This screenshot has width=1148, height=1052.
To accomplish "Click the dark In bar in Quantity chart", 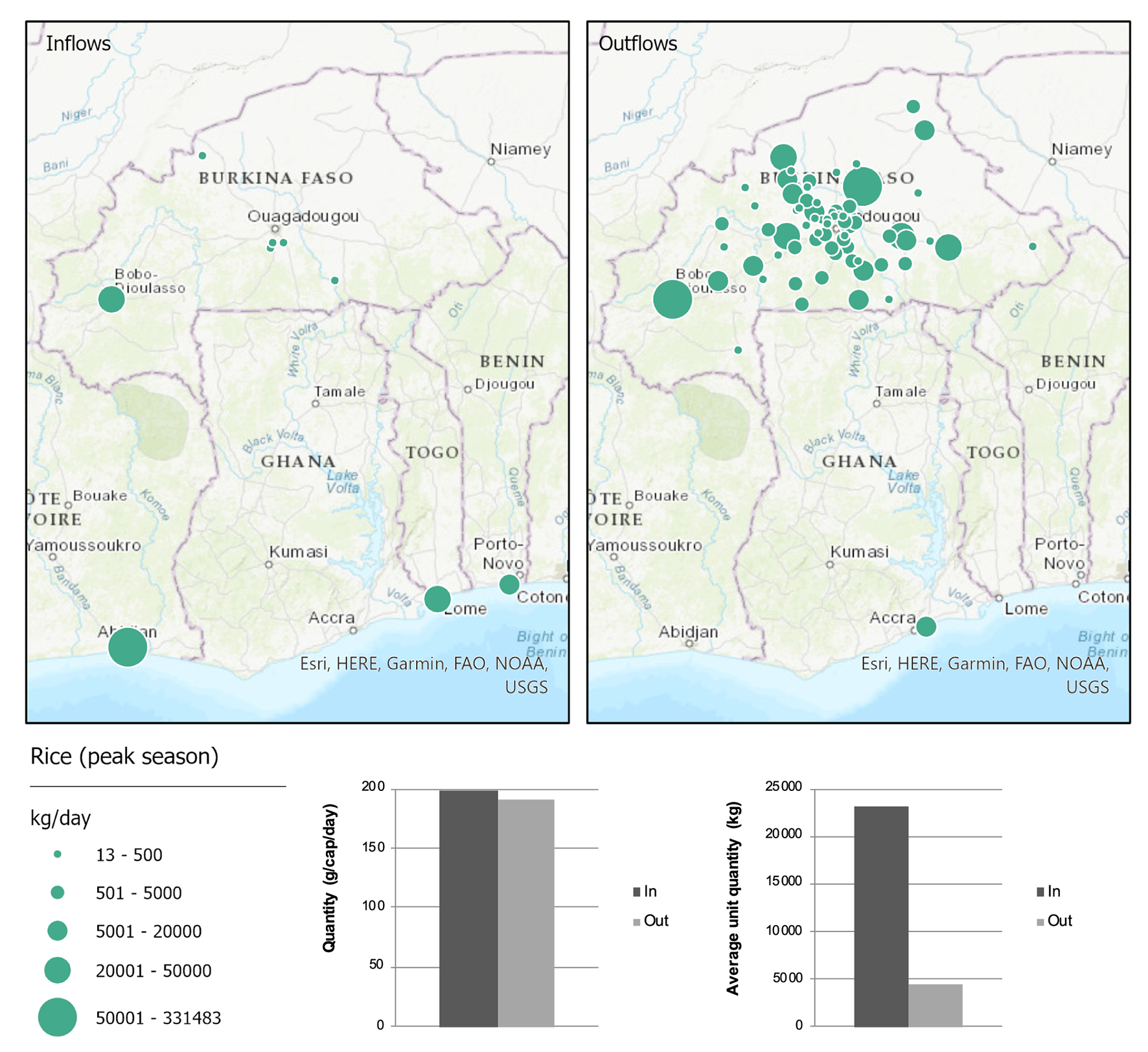I will click(x=468, y=907).
